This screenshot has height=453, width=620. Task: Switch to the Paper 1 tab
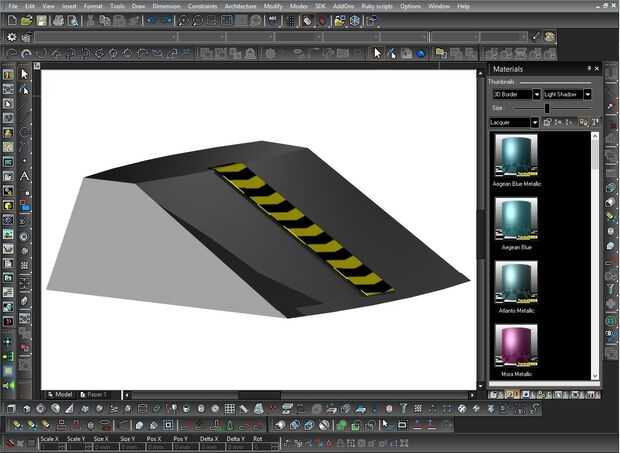coord(96,394)
